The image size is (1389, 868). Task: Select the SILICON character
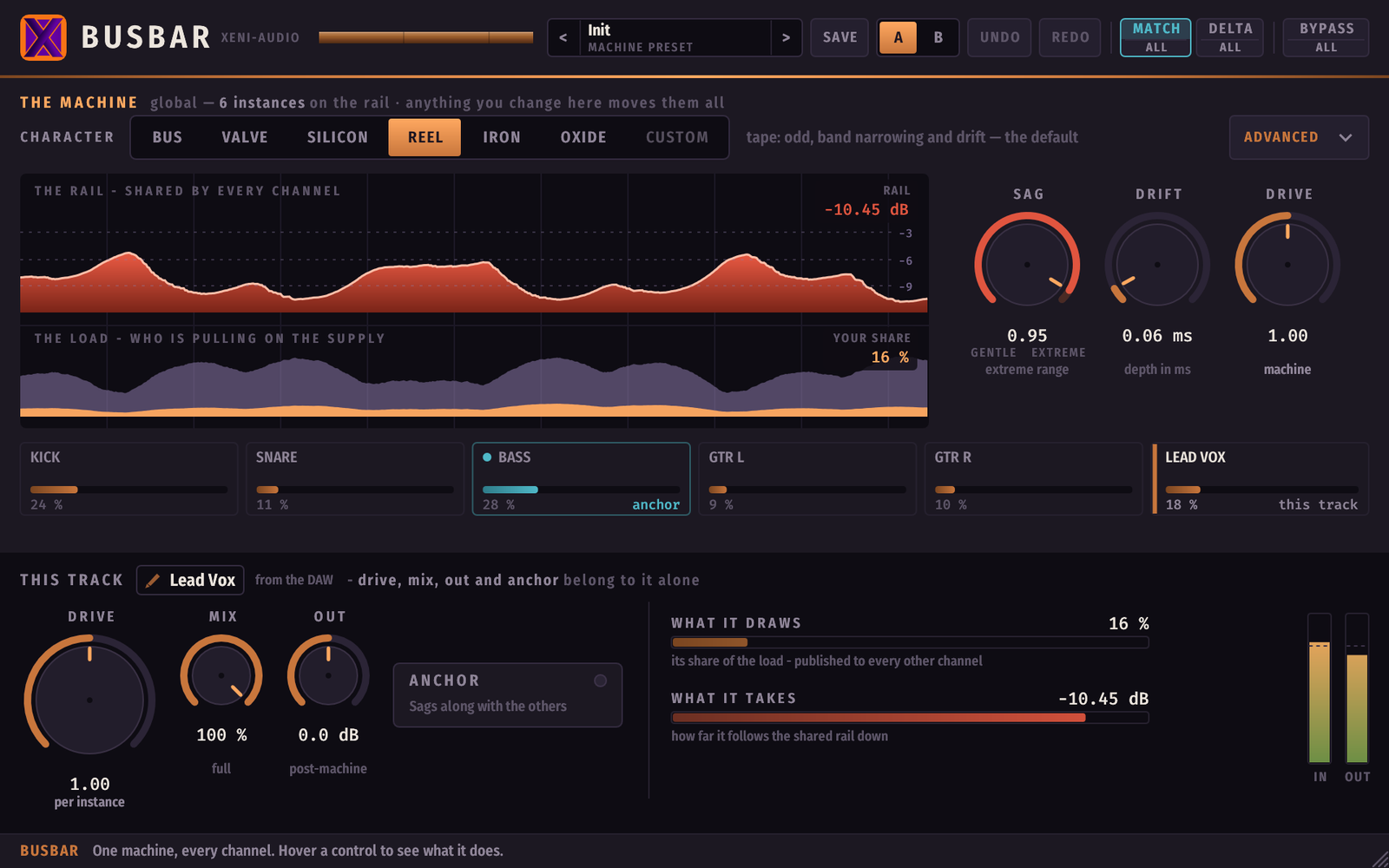pyautogui.click(x=338, y=137)
